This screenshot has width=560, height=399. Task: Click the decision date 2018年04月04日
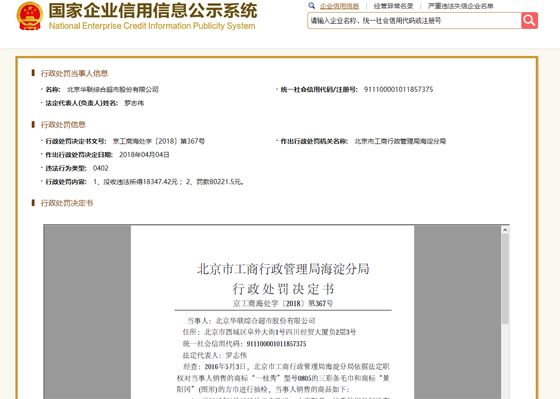(x=144, y=155)
